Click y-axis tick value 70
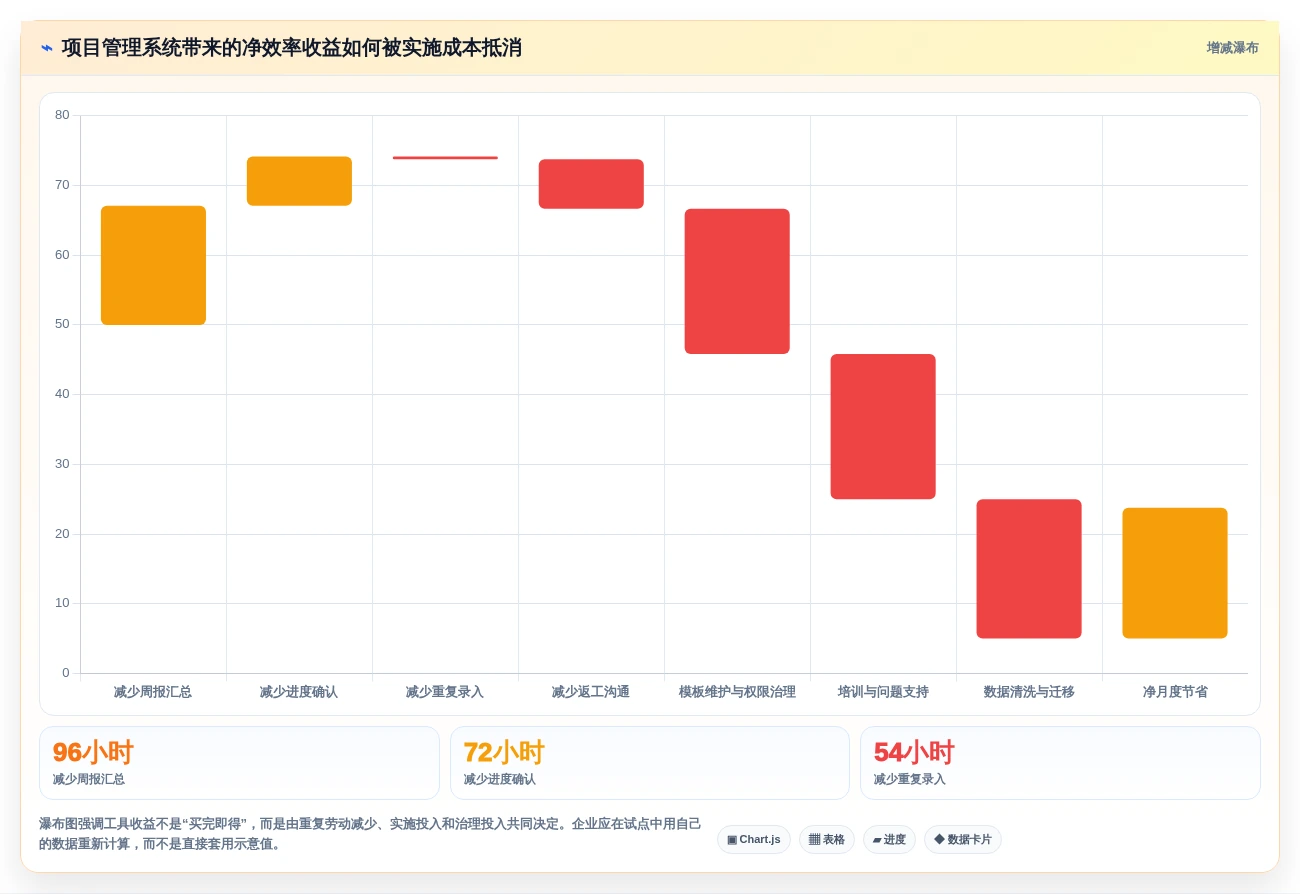The width and height of the screenshot is (1300, 894). (62, 185)
